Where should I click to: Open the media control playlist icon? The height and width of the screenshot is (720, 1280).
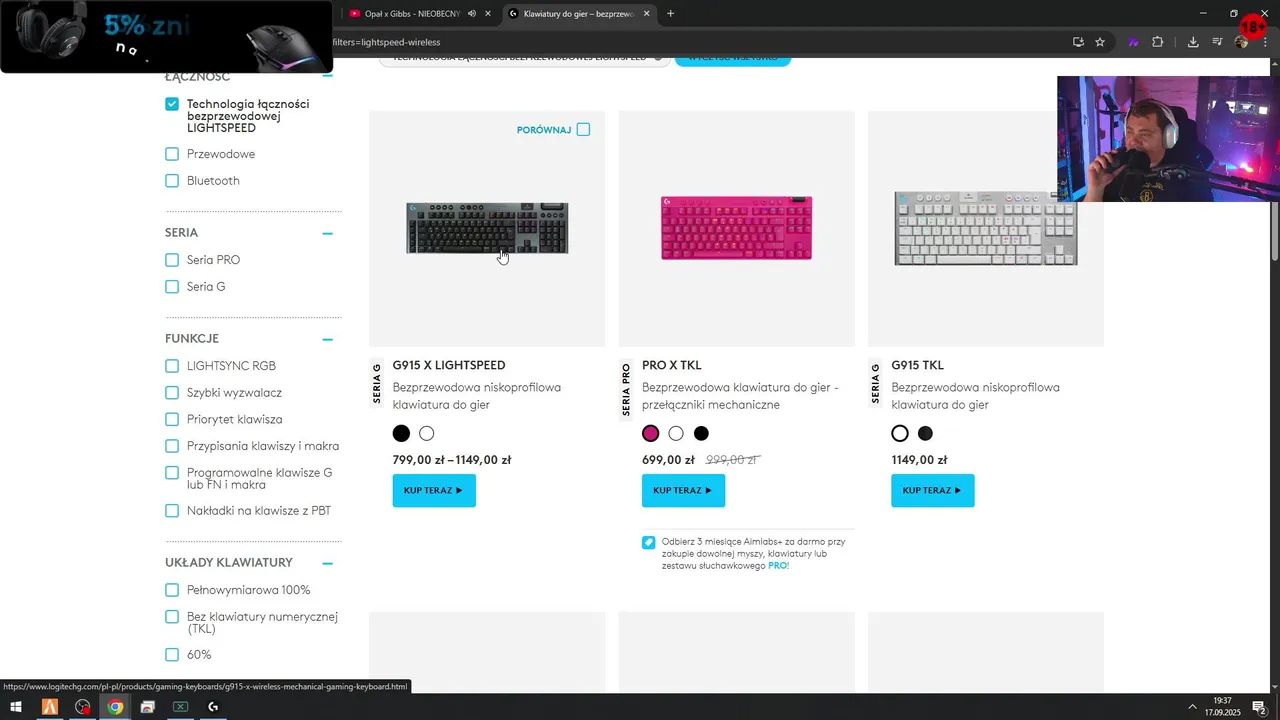1217,42
